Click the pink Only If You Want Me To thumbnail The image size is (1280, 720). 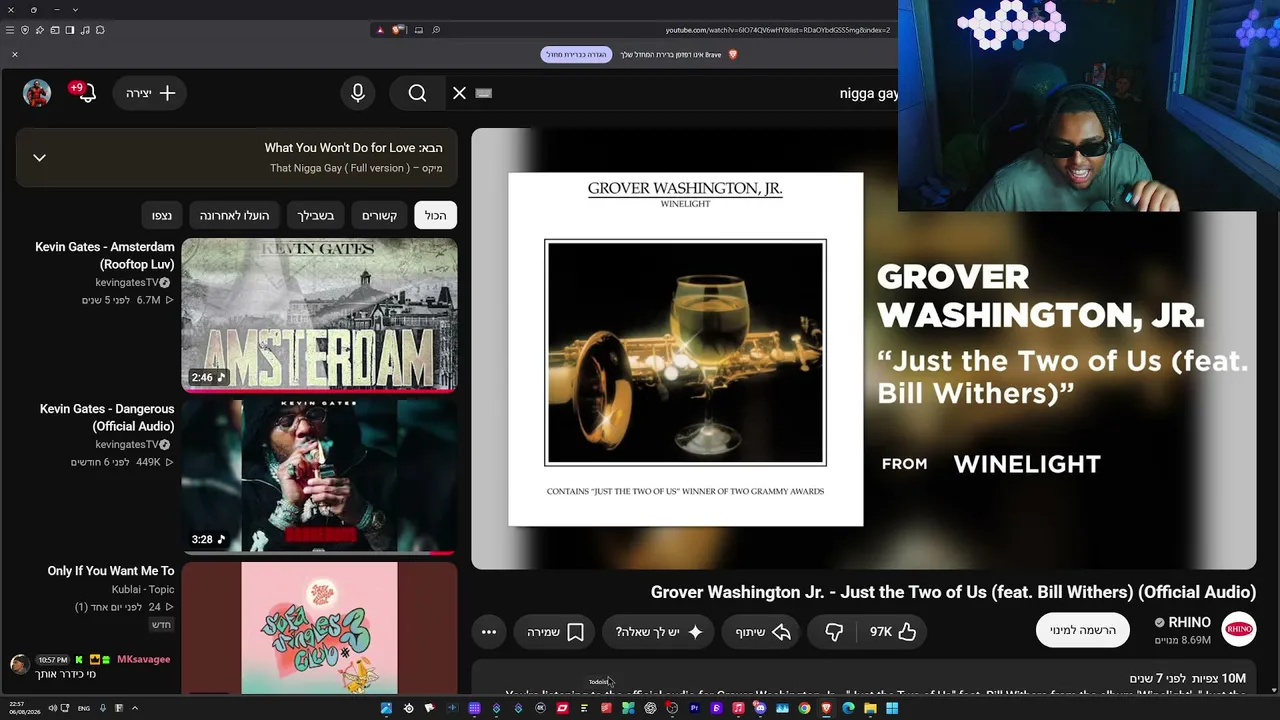(x=319, y=628)
